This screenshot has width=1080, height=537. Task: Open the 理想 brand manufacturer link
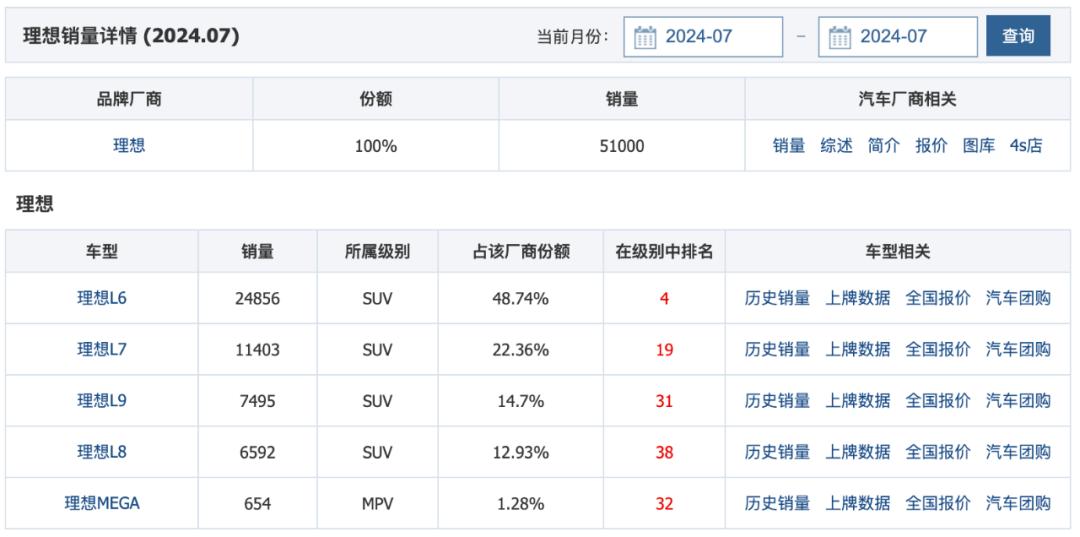[128, 146]
